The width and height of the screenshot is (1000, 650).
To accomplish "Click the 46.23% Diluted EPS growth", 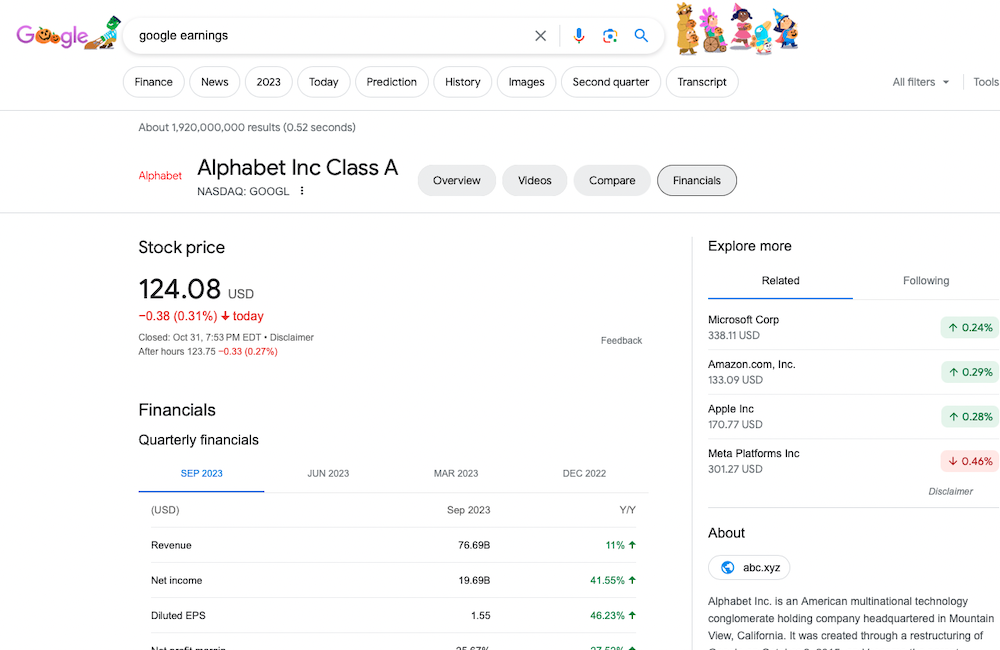I will (x=613, y=615).
